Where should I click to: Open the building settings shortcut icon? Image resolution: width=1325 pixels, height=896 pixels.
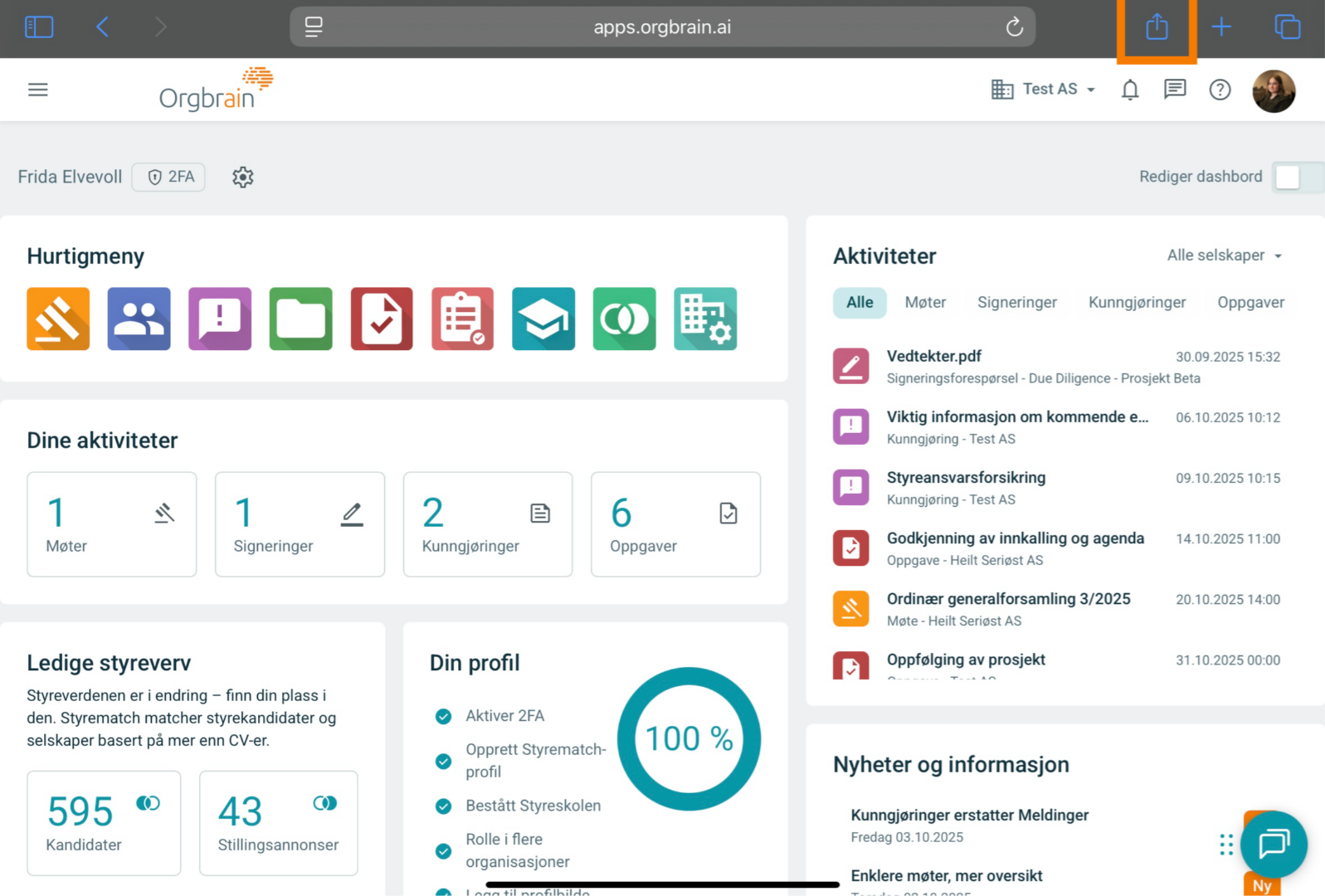[x=705, y=319]
